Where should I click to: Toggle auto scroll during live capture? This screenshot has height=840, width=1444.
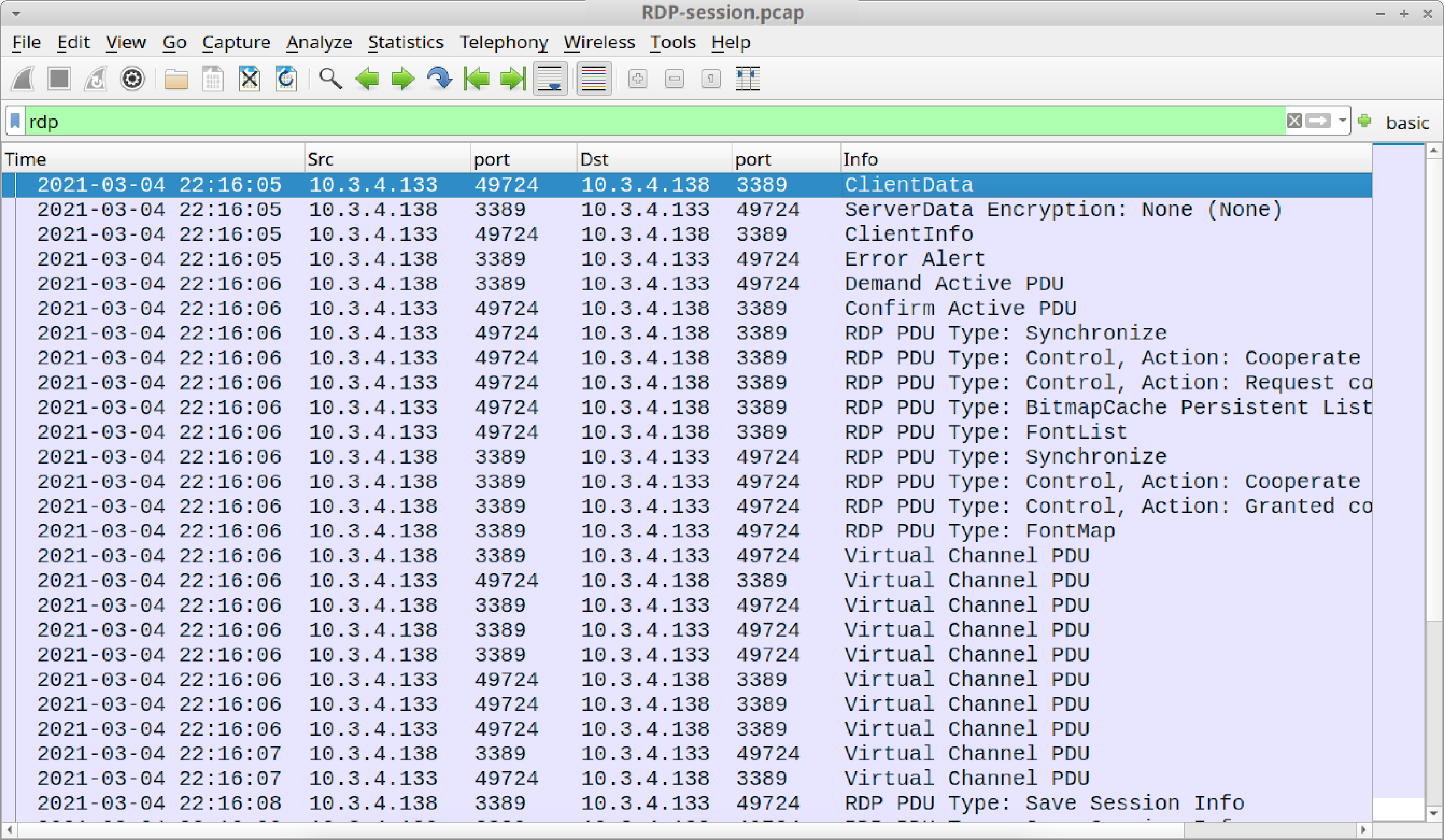tap(549, 79)
